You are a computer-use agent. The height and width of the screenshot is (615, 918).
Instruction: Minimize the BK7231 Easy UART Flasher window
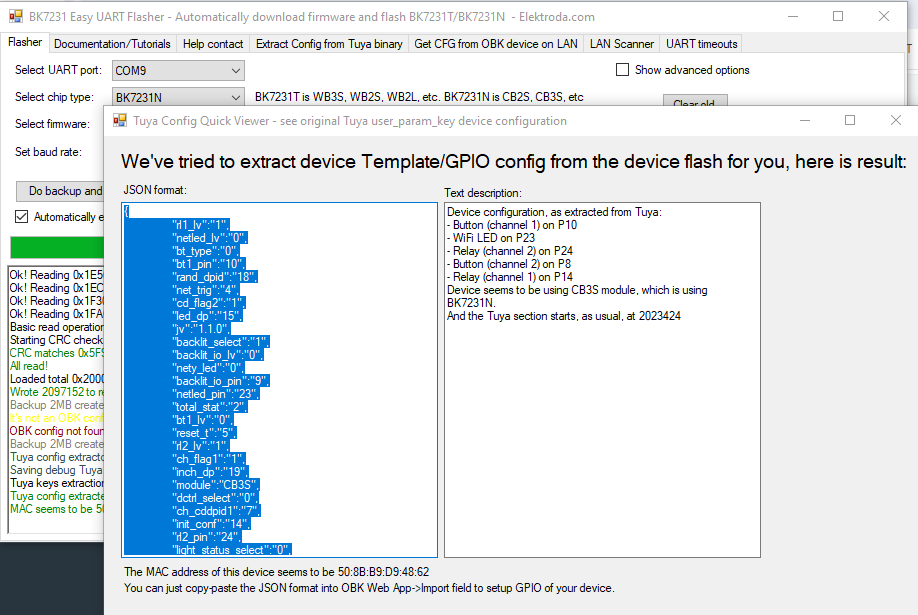click(x=793, y=16)
